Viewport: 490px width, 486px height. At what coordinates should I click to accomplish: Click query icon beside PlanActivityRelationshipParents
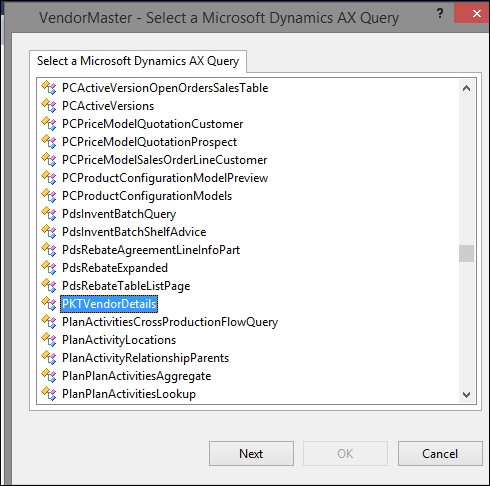pyautogui.click(x=49, y=358)
